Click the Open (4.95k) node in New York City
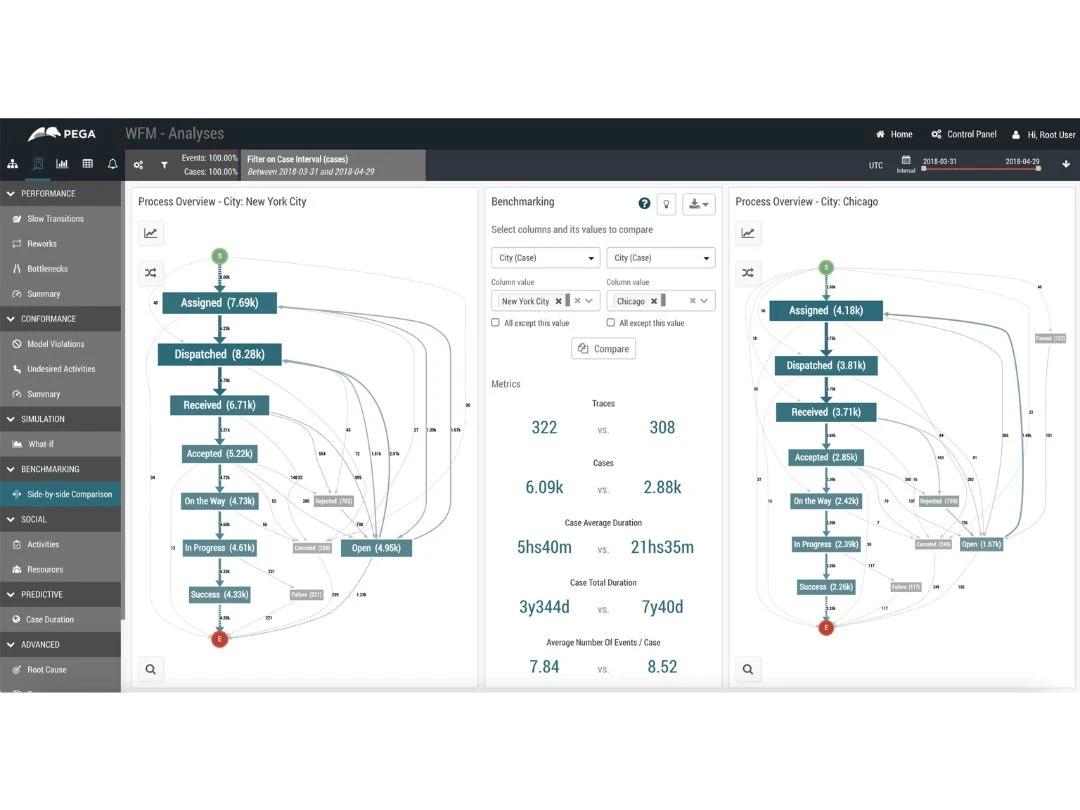The width and height of the screenshot is (1080, 810). point(376,548)
